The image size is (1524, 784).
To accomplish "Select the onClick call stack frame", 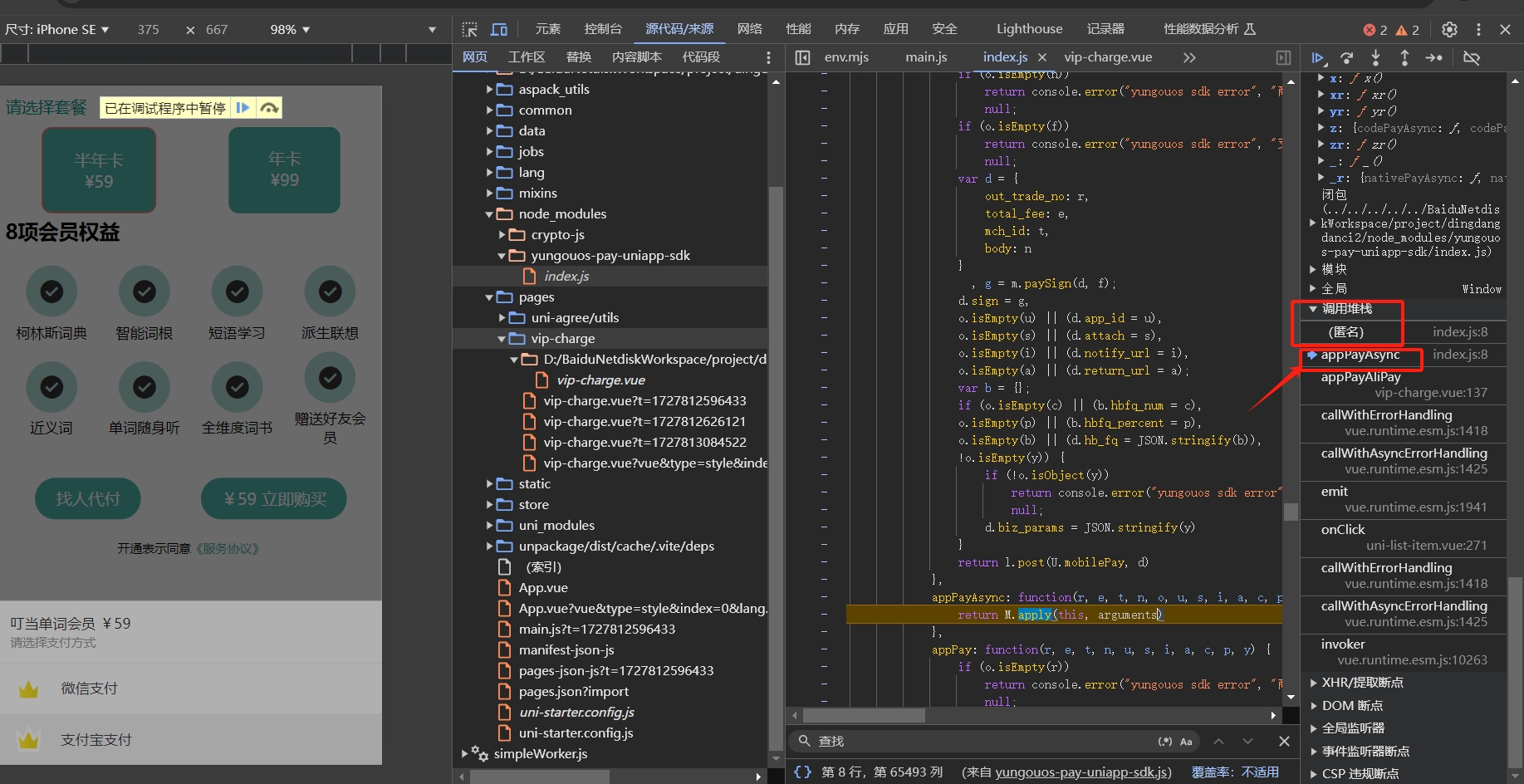I will click(x=1403, y=537).
